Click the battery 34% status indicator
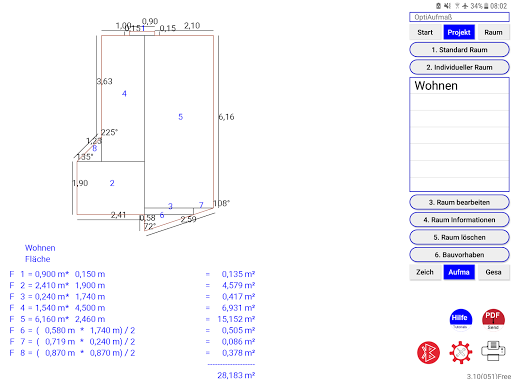Viewport: 512px width, 384px height. 479,6
